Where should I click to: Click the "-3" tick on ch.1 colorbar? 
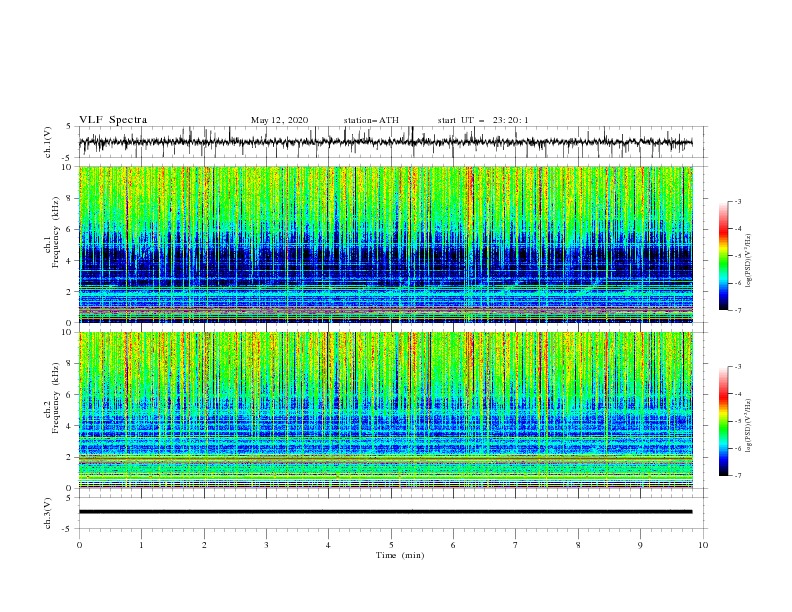737,201
